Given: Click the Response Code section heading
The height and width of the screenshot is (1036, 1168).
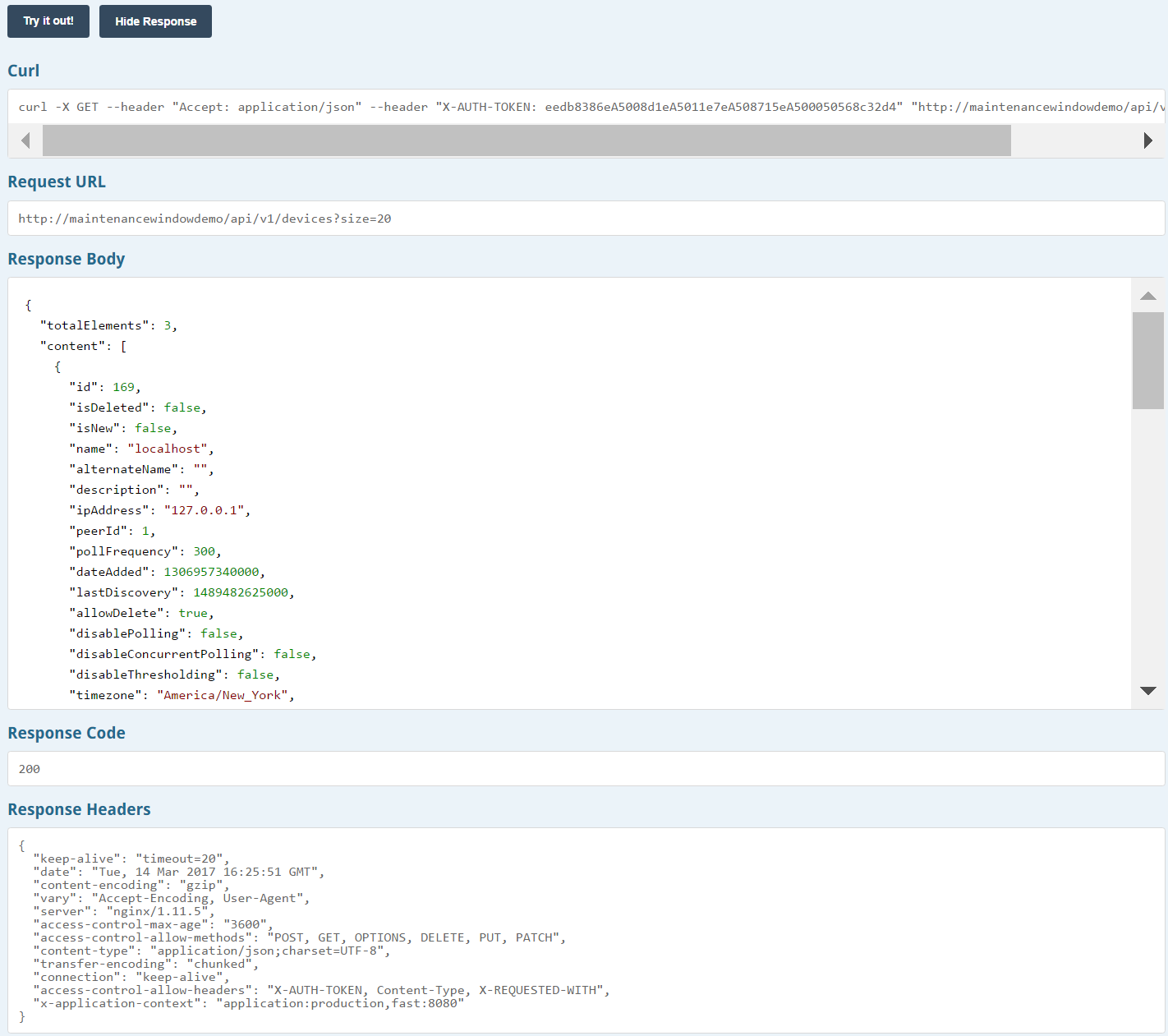Looking at the screenshot, I should click(x=67, y=733).
